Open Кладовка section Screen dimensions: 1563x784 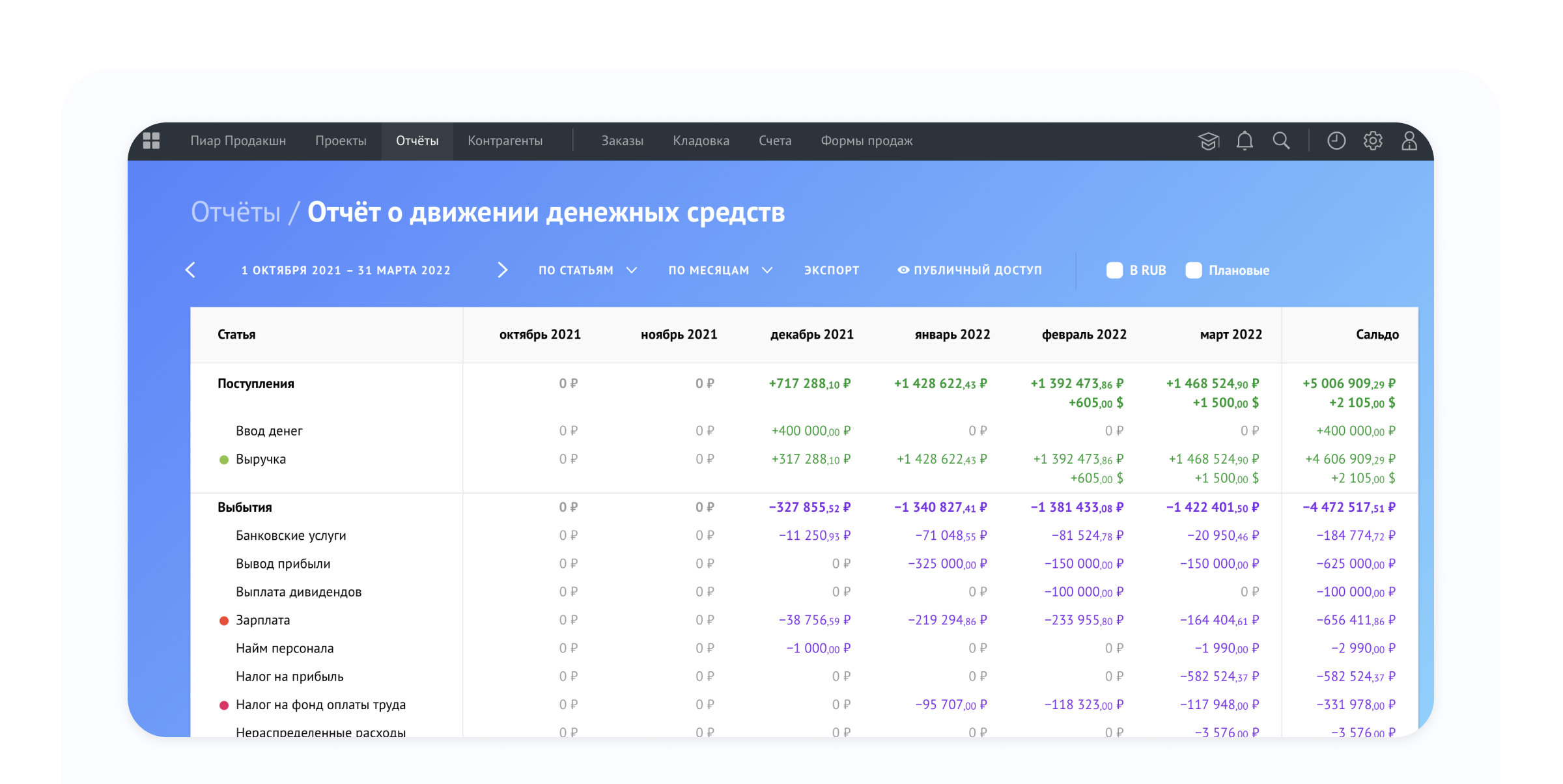(701, 141)
